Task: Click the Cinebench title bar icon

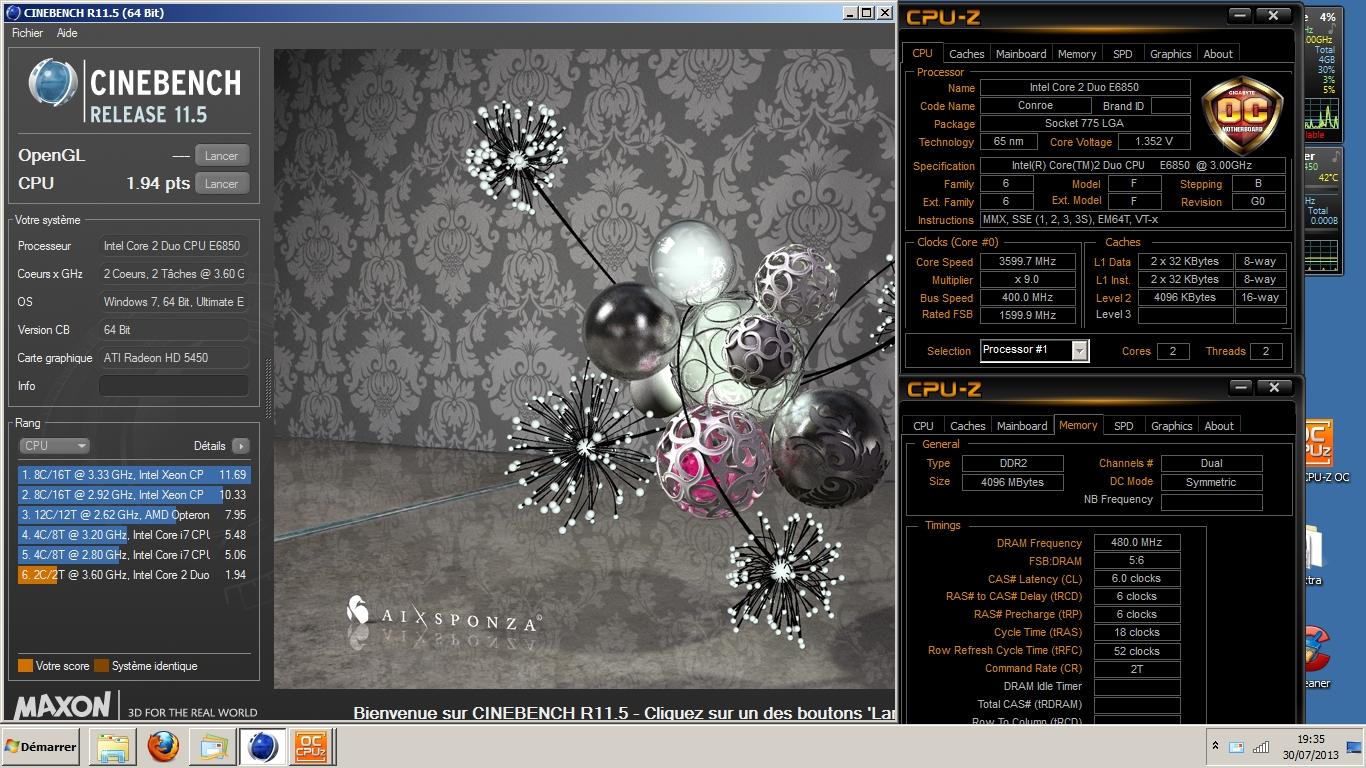Action: click(13, 13)
